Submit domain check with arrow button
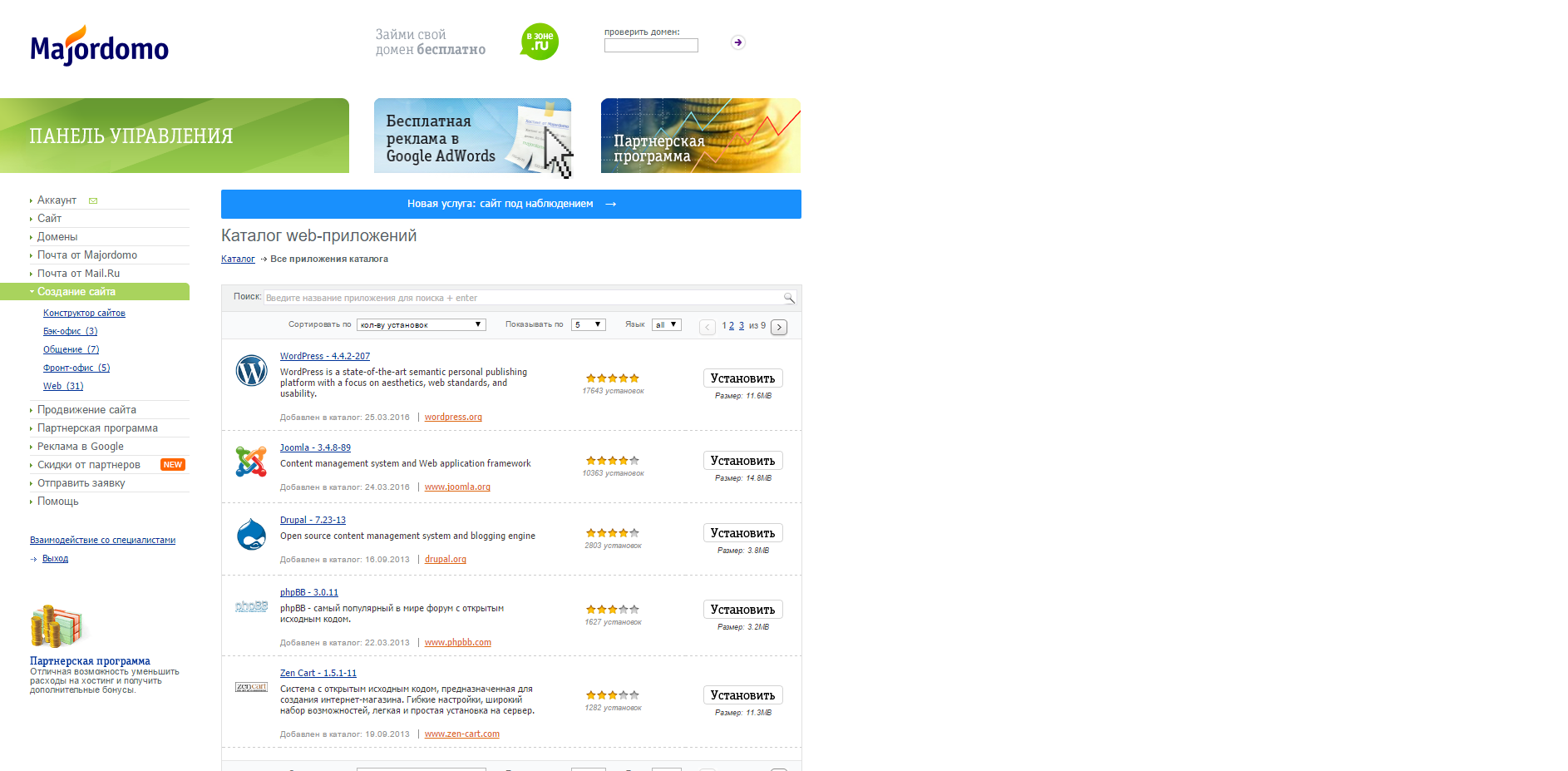This screenshot has width=1568, height=771. point(738,42)
